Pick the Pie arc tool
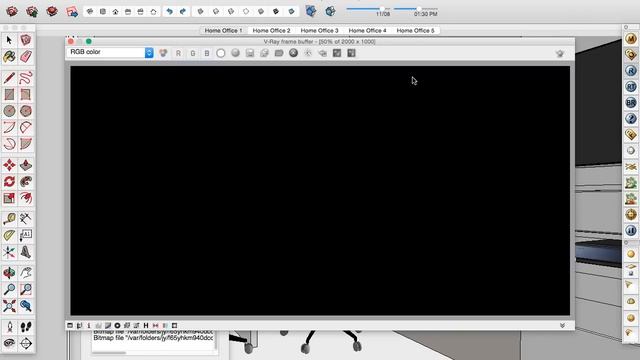The width and height of the screenshot is (640, 360). pos(26,144)
